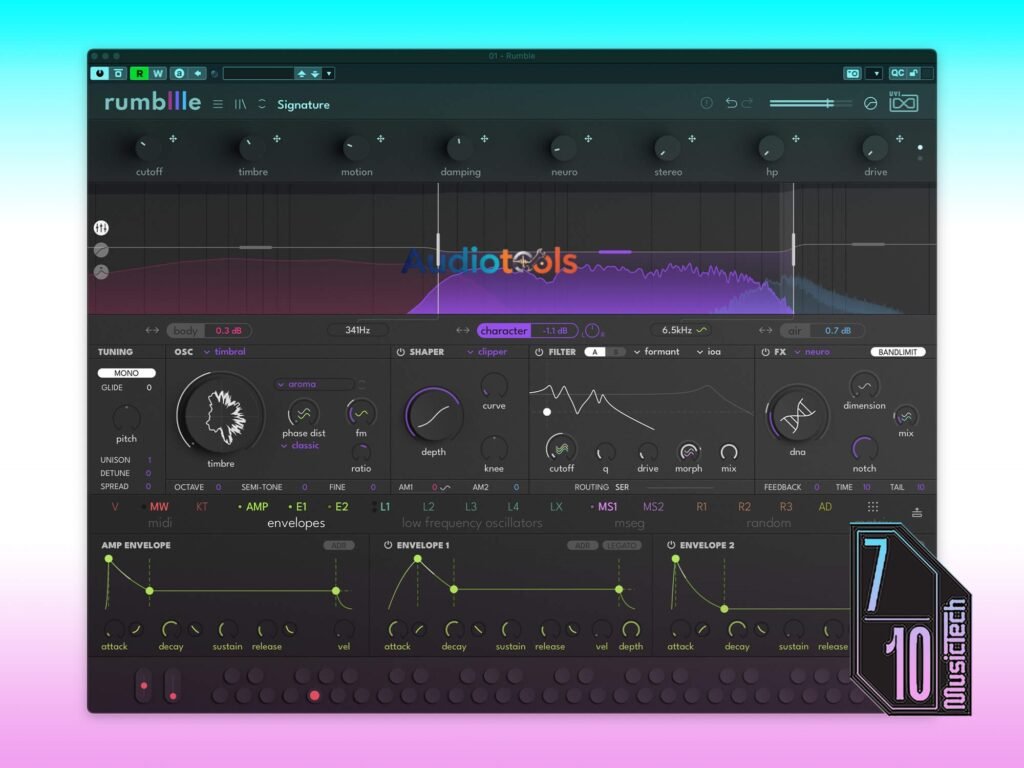Click the modulation assign cross next to stereo

(692, 138)
